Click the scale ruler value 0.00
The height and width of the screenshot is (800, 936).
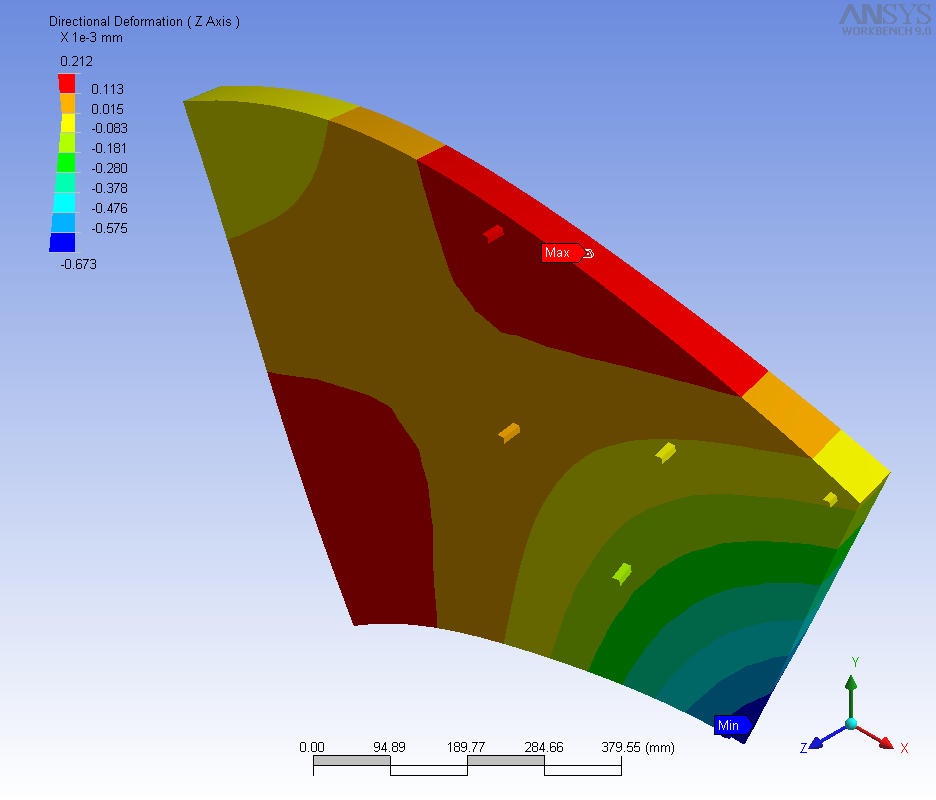[312, 747]
